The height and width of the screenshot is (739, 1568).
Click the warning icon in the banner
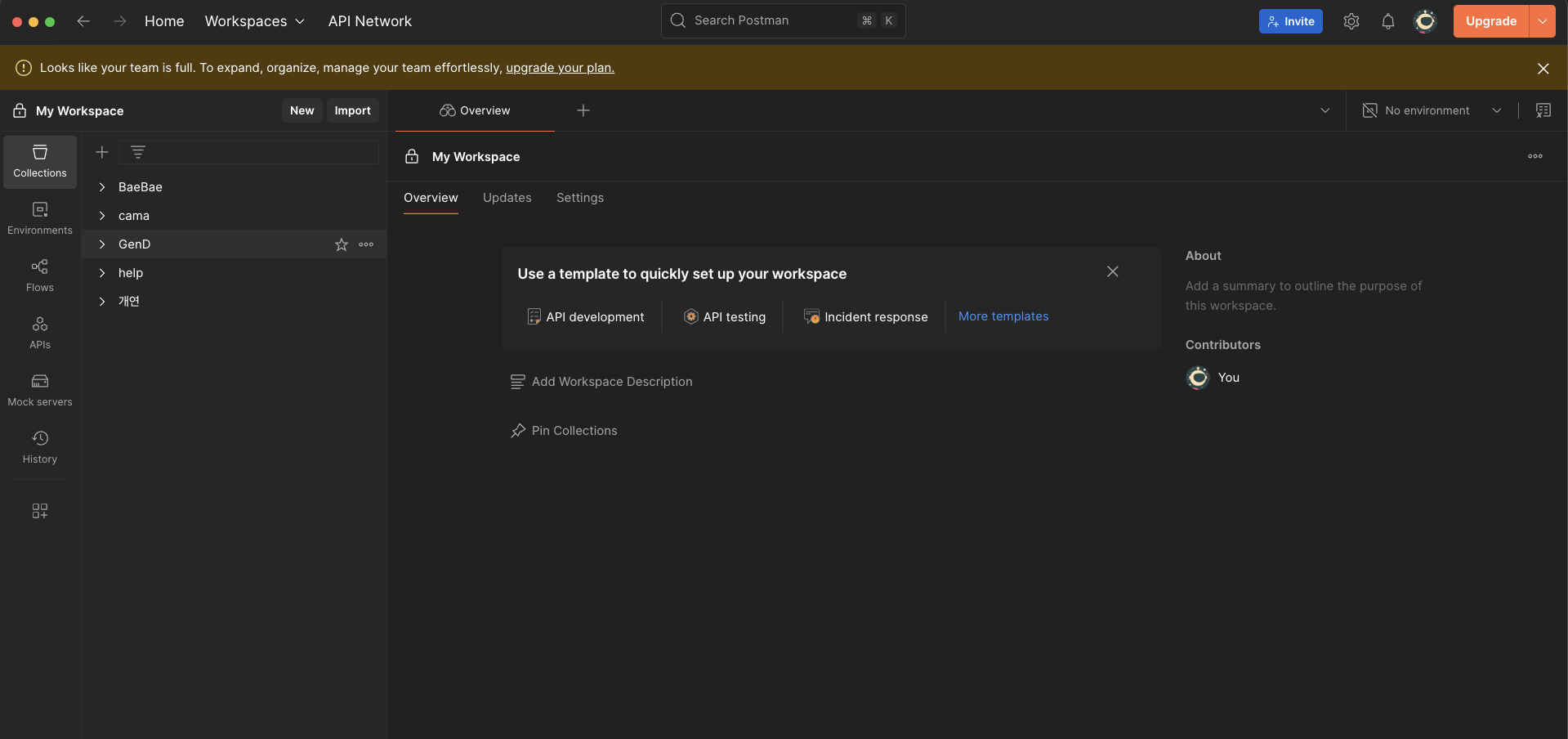pos(24,68)
